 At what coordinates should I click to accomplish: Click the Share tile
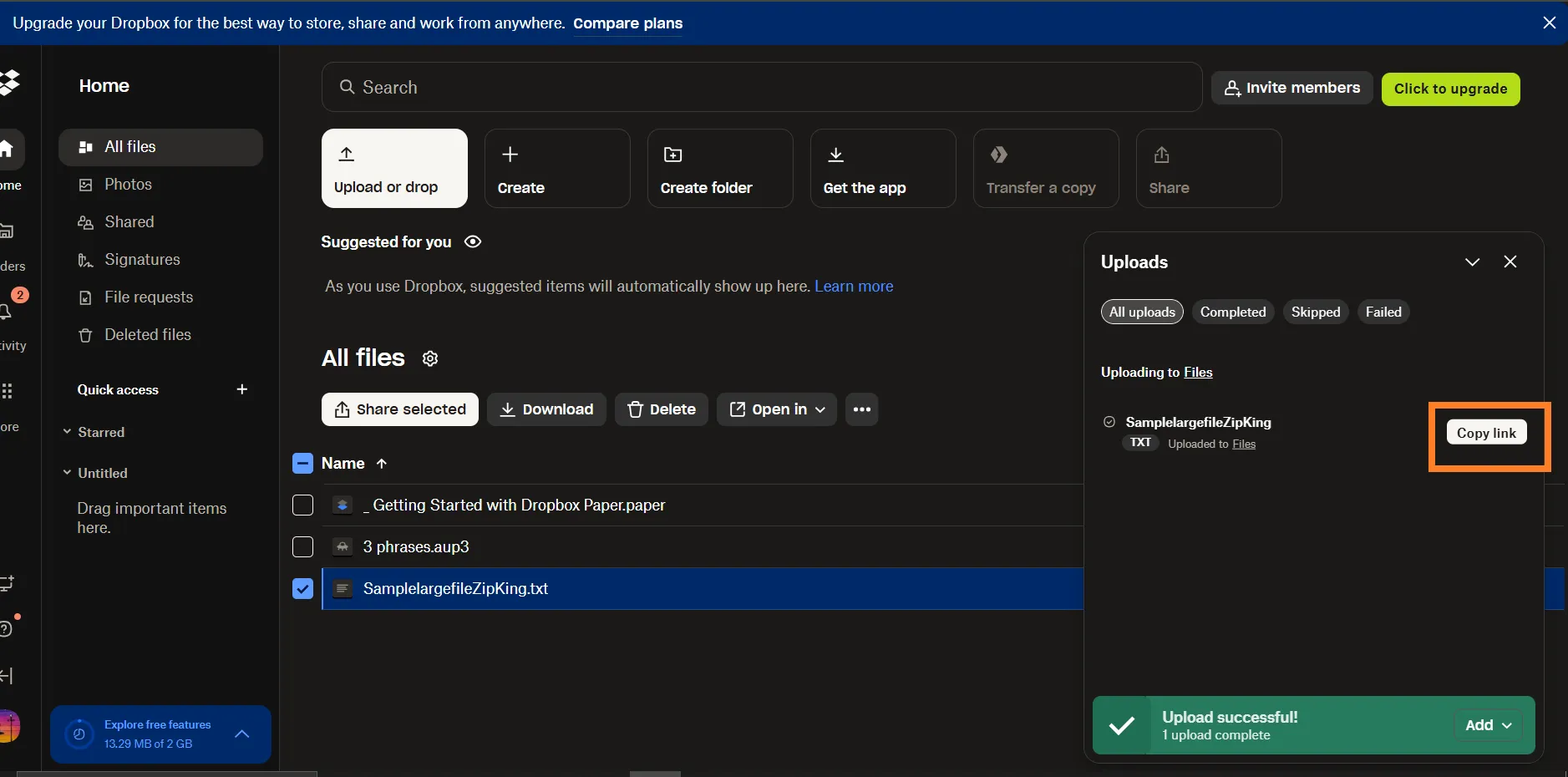tap(1209, 168)
